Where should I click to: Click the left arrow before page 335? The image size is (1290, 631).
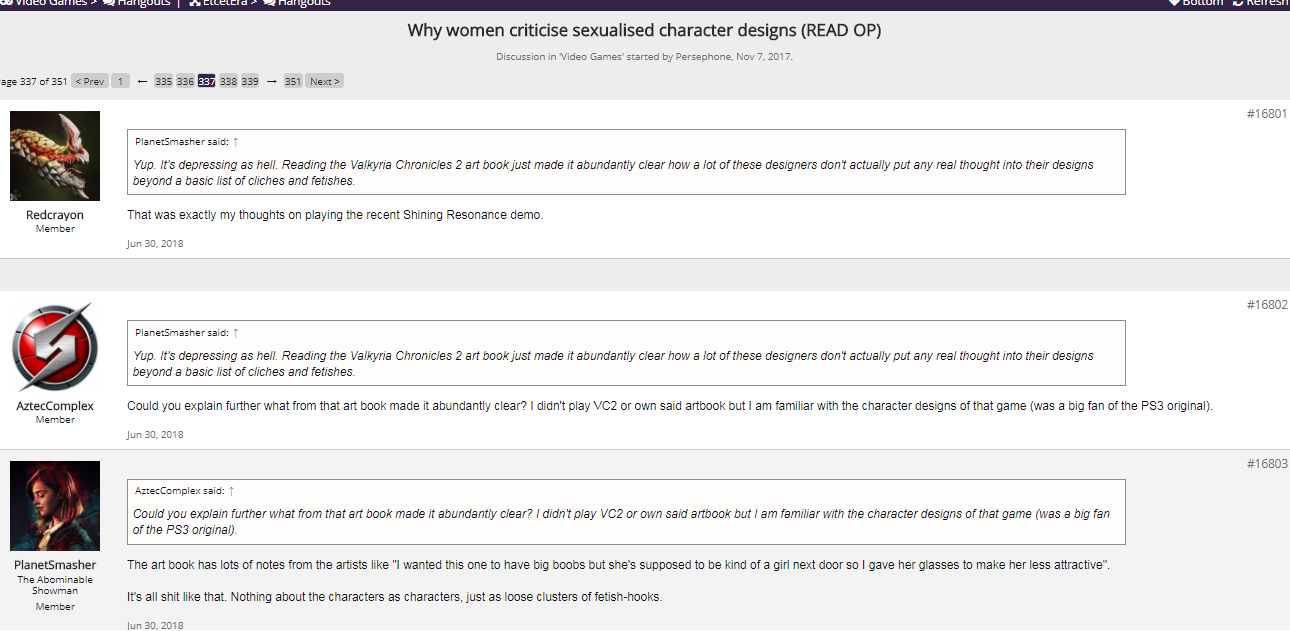pos(142,82)
